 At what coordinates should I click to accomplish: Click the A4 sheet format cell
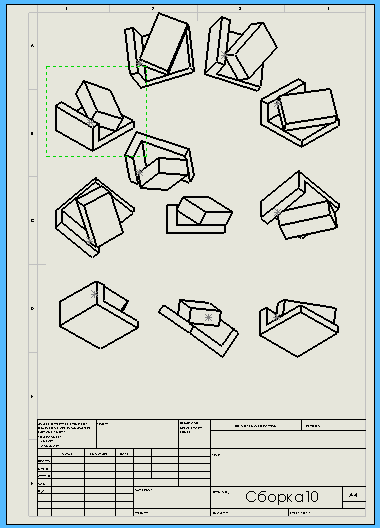(353, 495)
